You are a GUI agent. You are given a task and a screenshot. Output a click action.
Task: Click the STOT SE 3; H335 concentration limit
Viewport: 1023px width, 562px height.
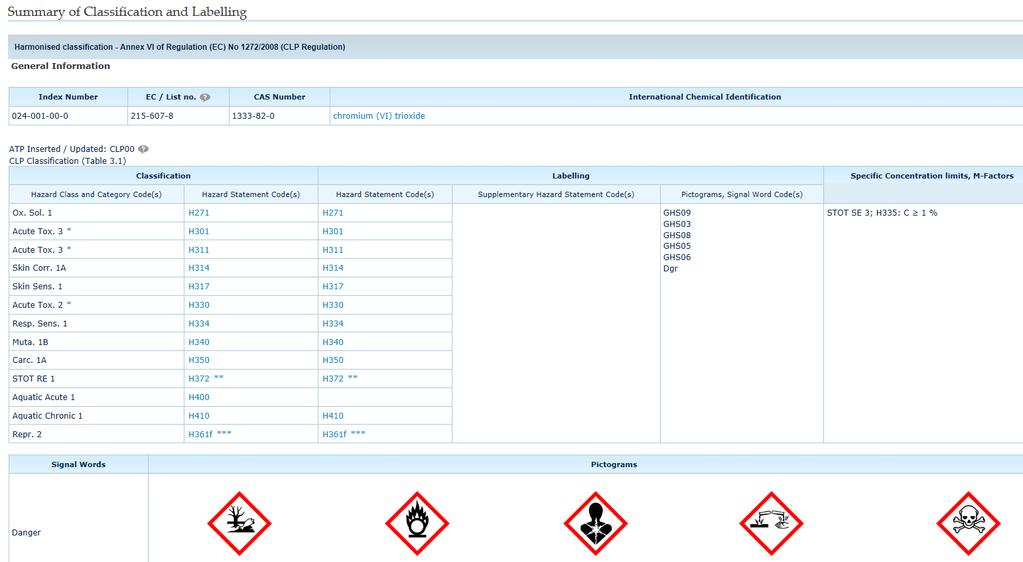pos(882,213)
